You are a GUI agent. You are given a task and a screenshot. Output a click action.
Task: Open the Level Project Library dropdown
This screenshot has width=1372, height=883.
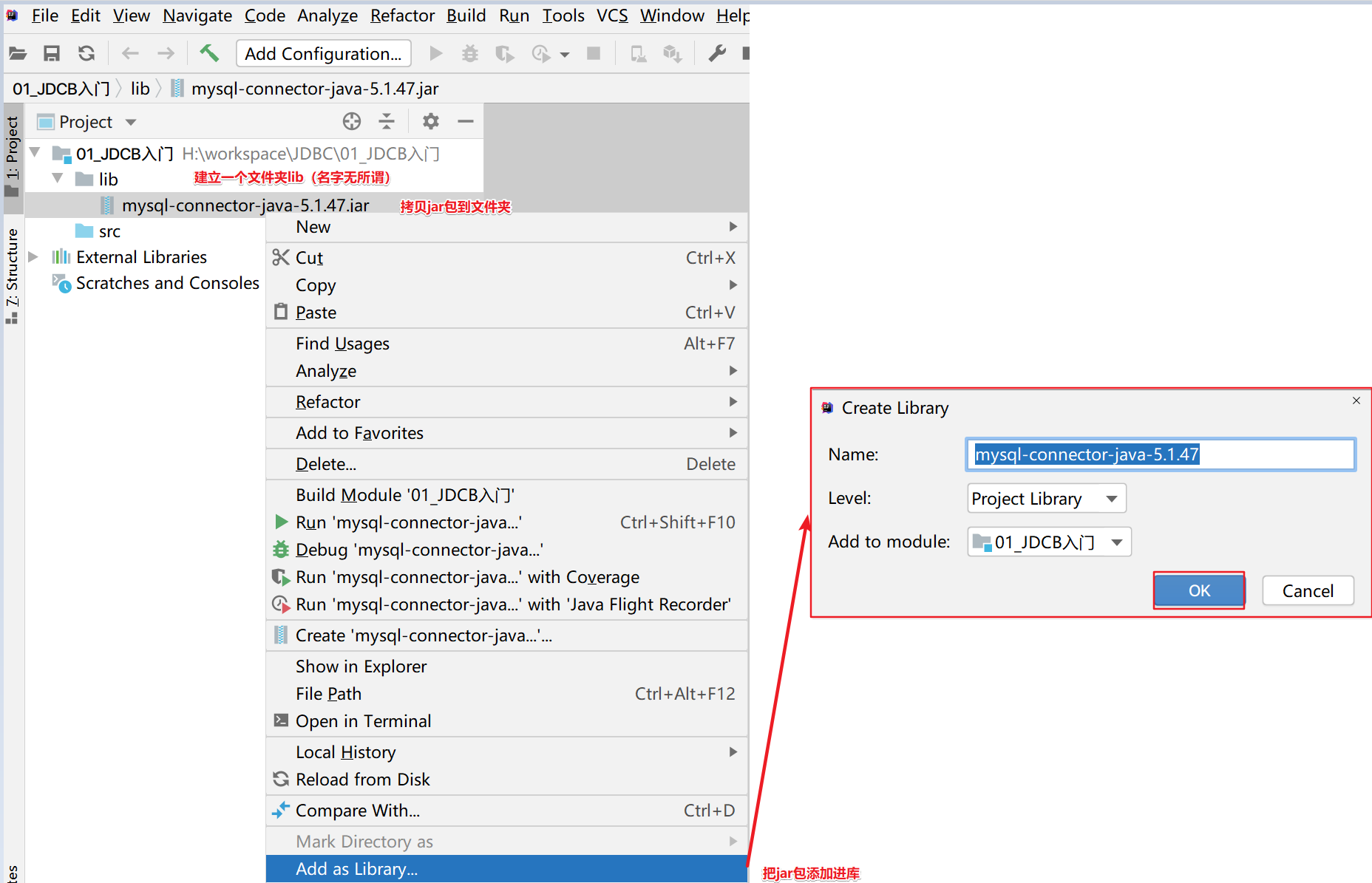[1046, 499]
